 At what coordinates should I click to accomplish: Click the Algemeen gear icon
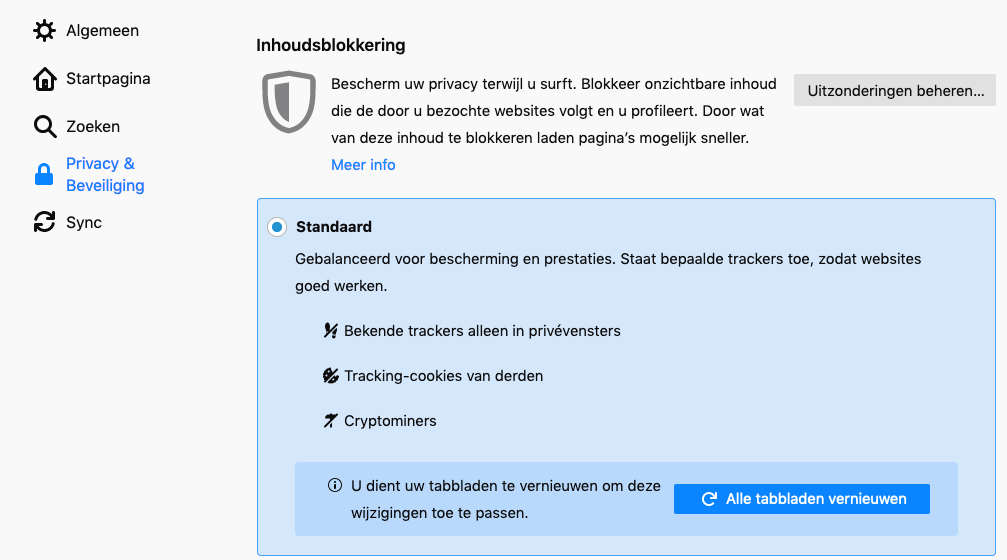pyautogui.click(x=45, y=31)
